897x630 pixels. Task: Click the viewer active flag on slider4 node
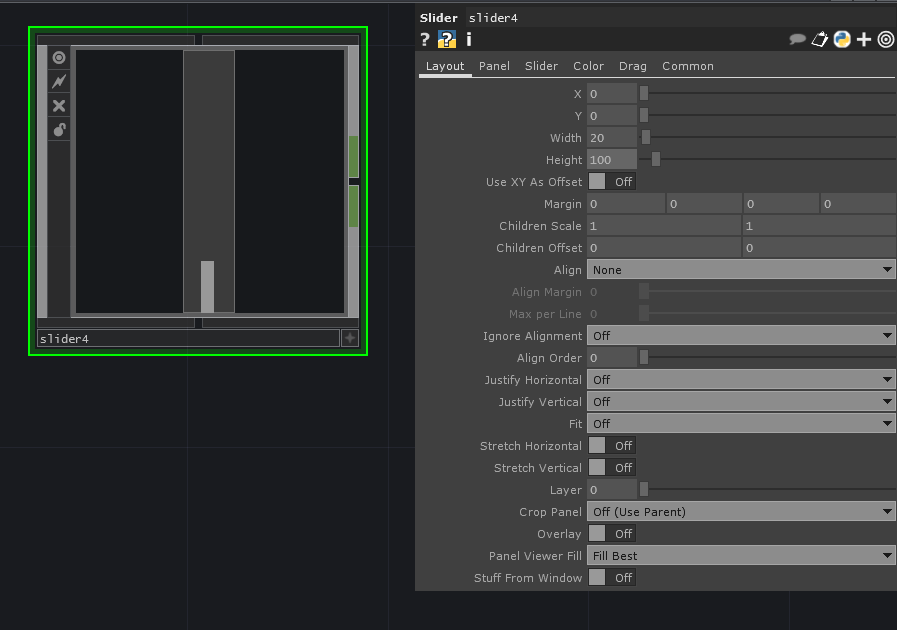coord(59,58)
